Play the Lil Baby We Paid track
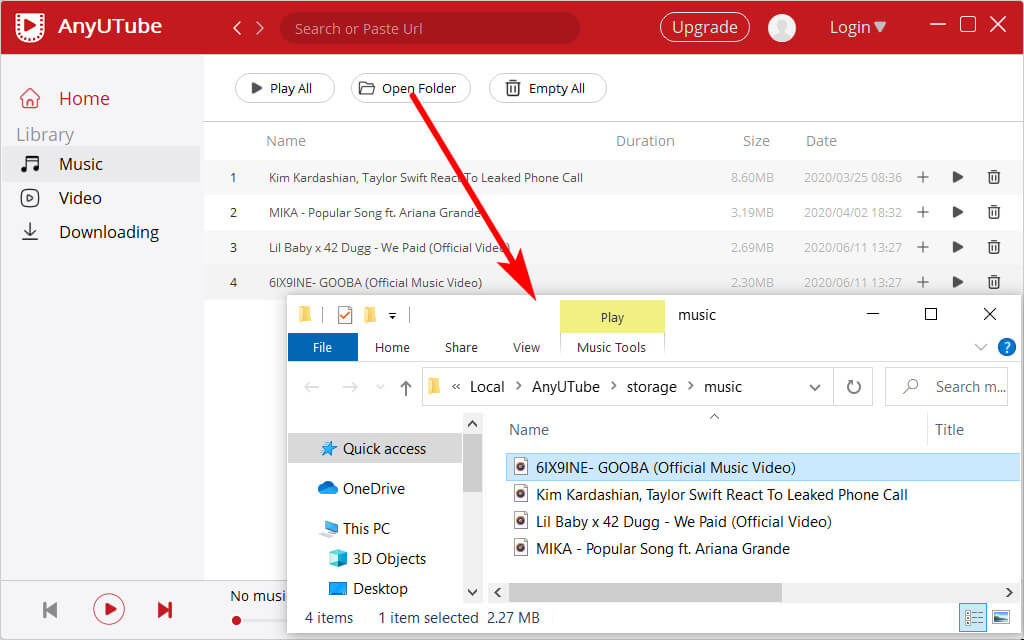1024x640 pixels. [x=957, y=247]
